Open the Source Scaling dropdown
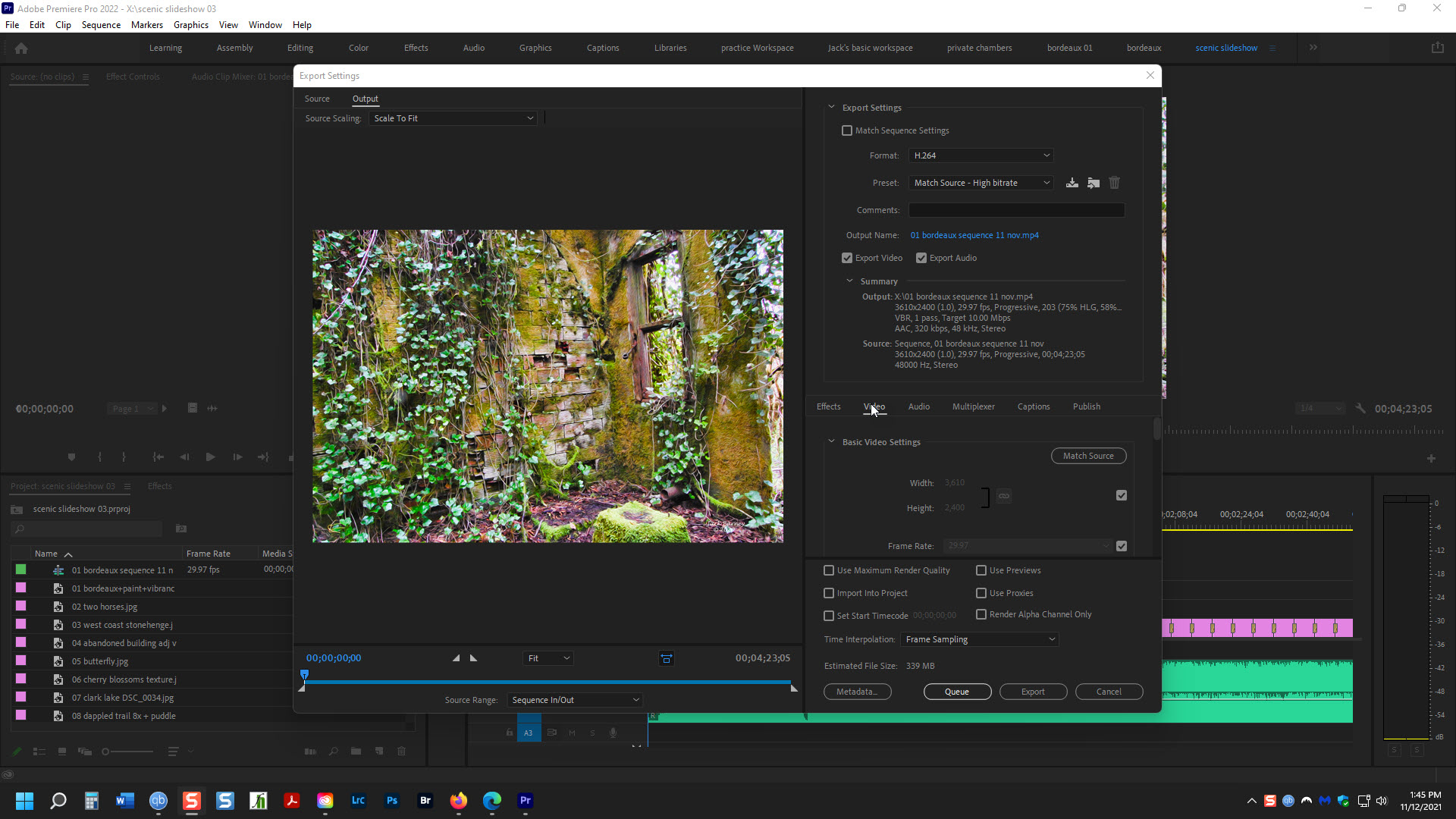Viewport: 1456px width, 819px height. point(453,118)
